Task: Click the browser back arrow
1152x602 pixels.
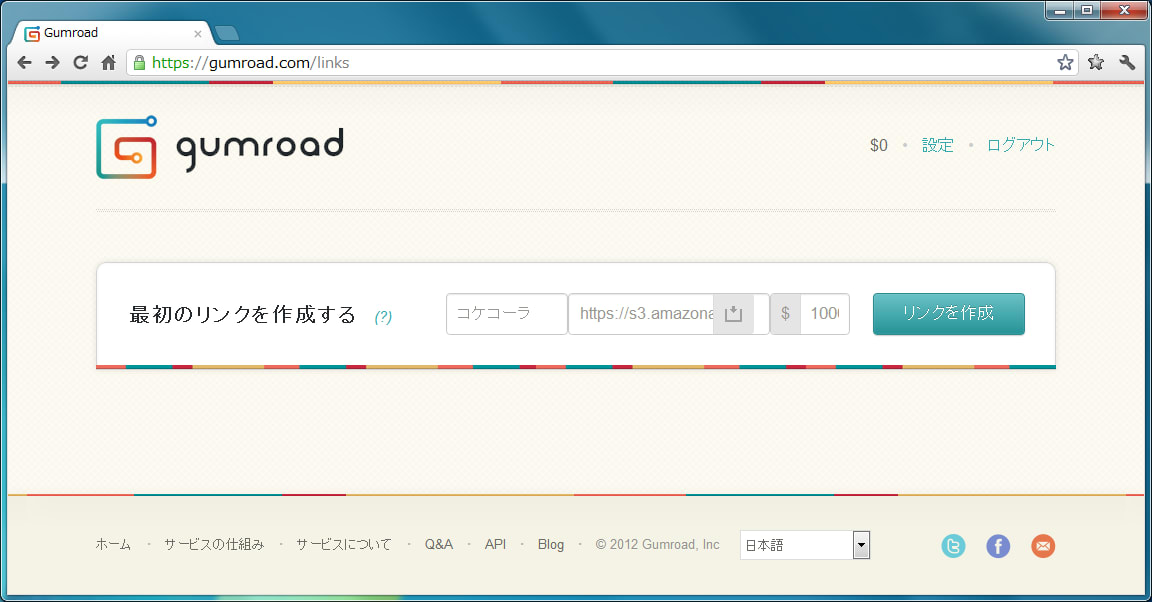Action: pyautogui.click(x=25, y=63)
